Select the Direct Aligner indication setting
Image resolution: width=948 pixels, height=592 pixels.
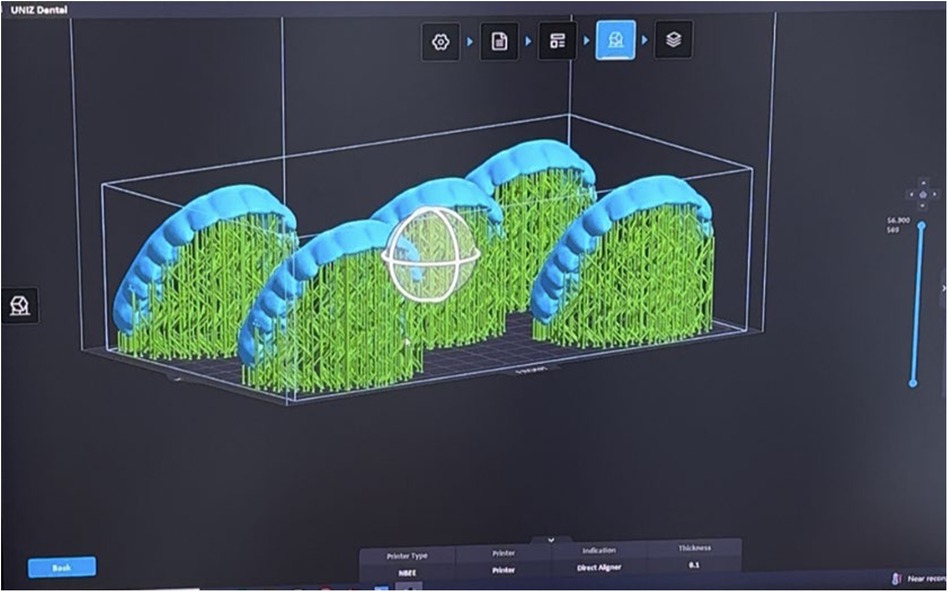point(598,569)
